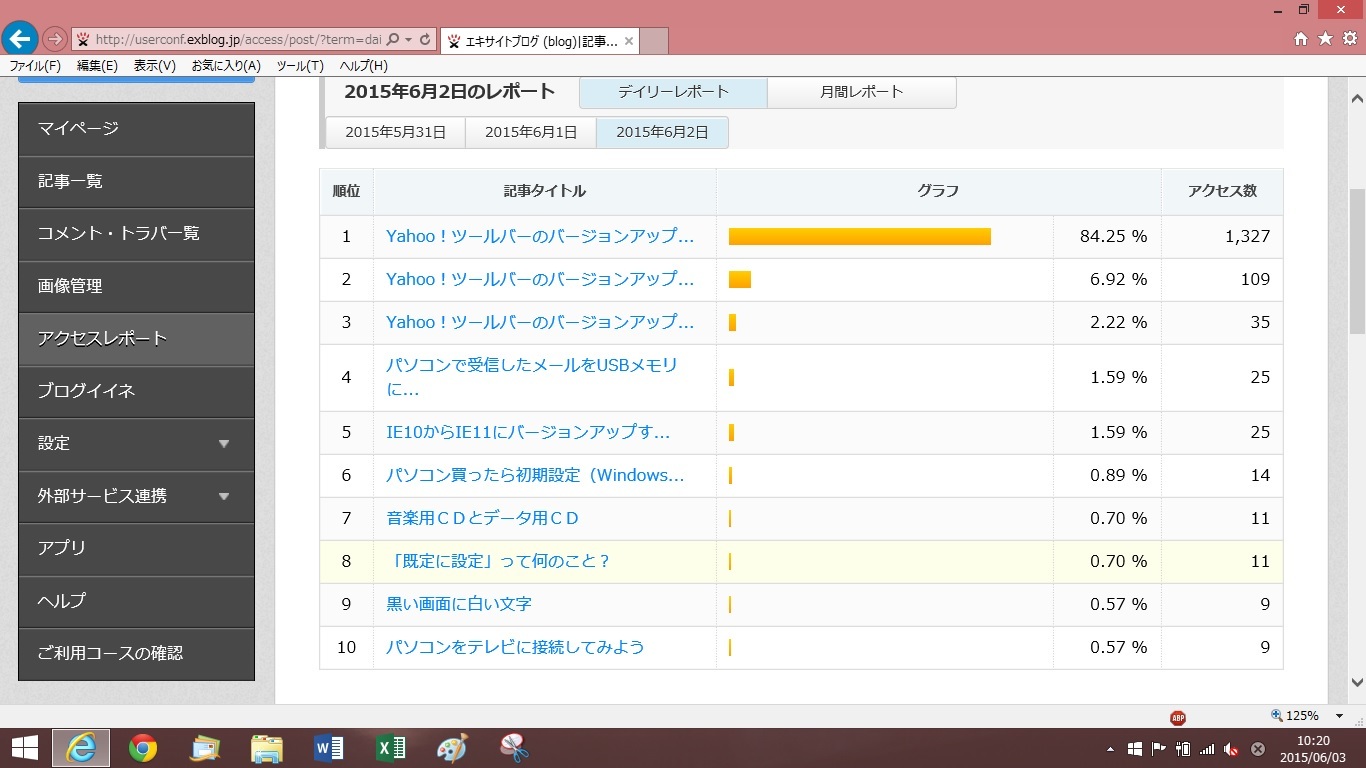Close the エキサイトブログ browser tab

628,41
